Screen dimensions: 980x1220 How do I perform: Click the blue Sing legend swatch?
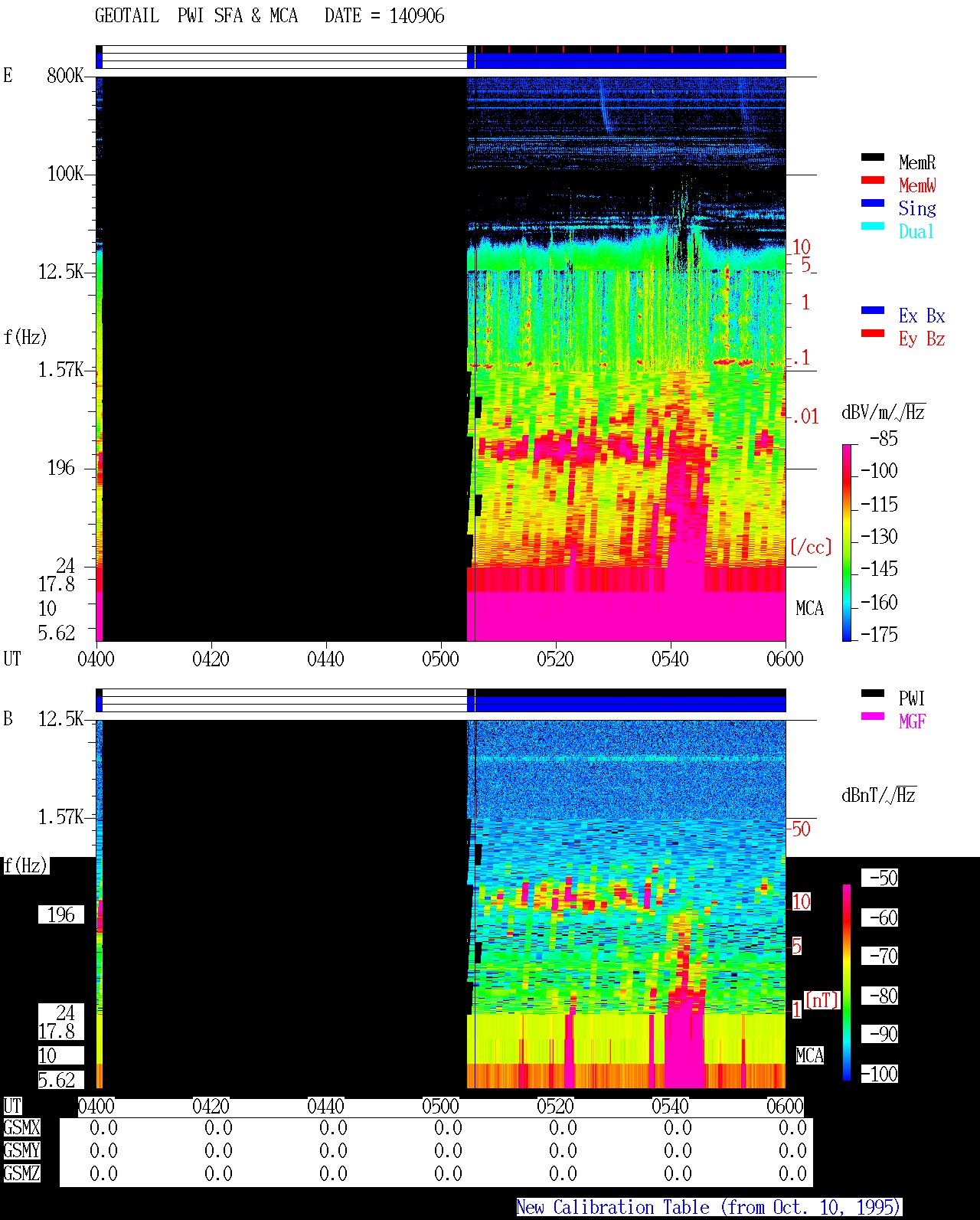(x=872, y=203)
